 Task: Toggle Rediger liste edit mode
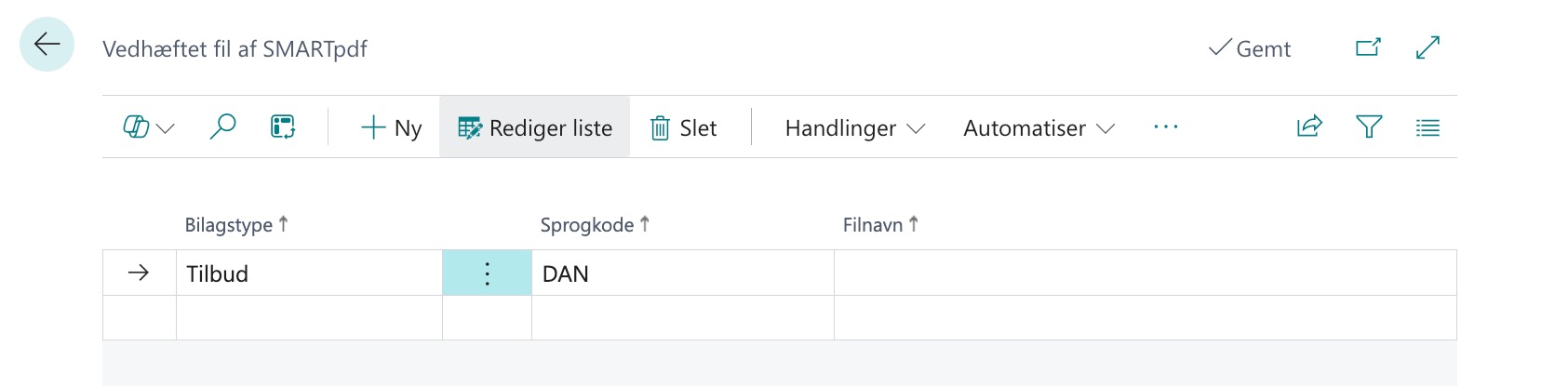click(535, 127)
